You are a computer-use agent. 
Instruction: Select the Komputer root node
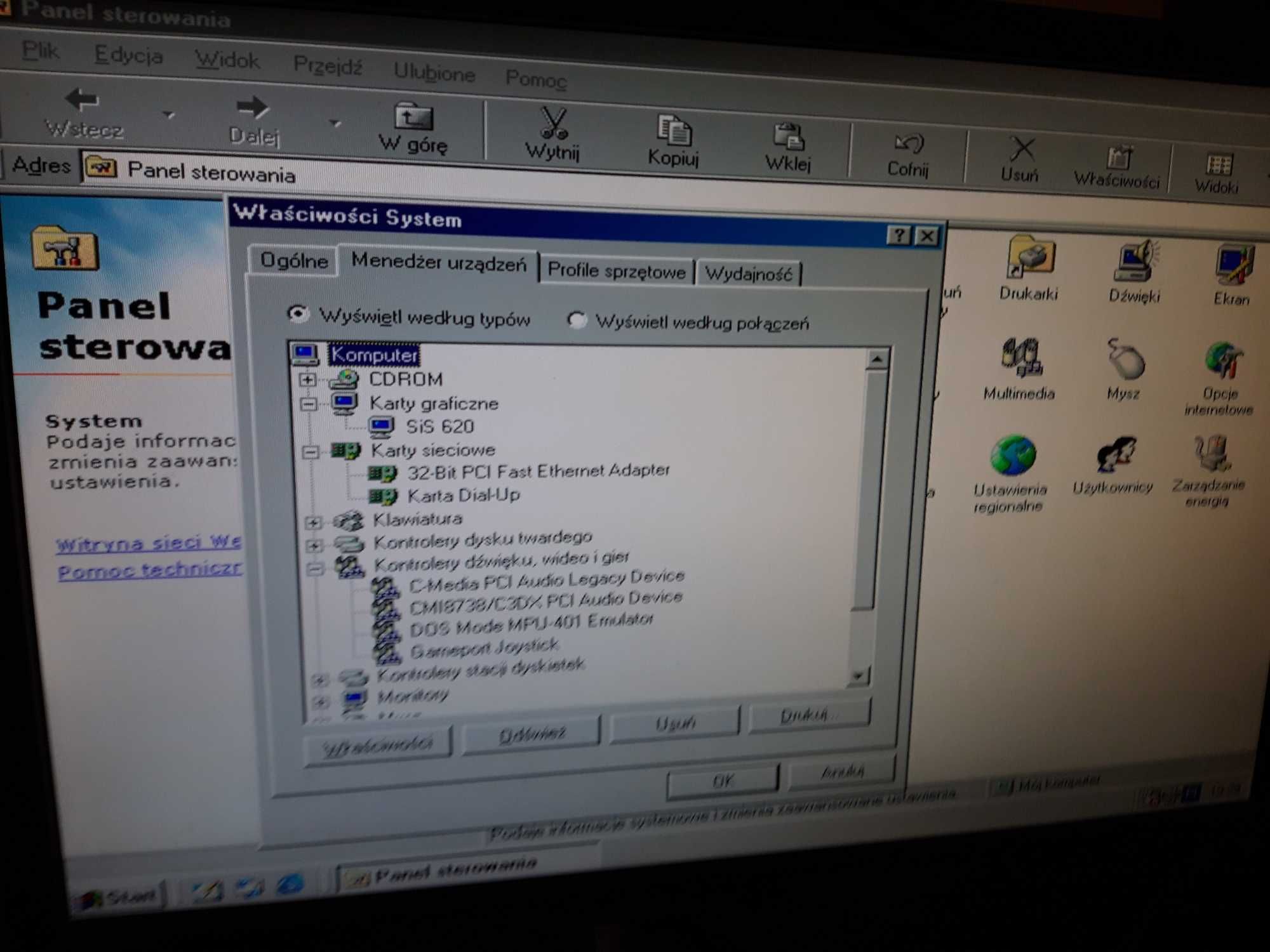374,355
